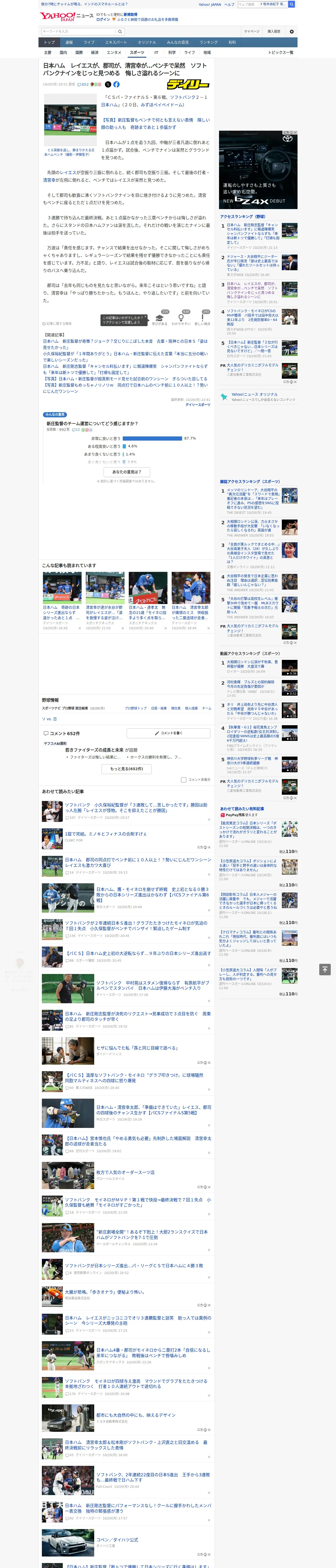Viewport: 336px width, 1568px height.
Task: Choose the IT category
Action: (156, 52)
